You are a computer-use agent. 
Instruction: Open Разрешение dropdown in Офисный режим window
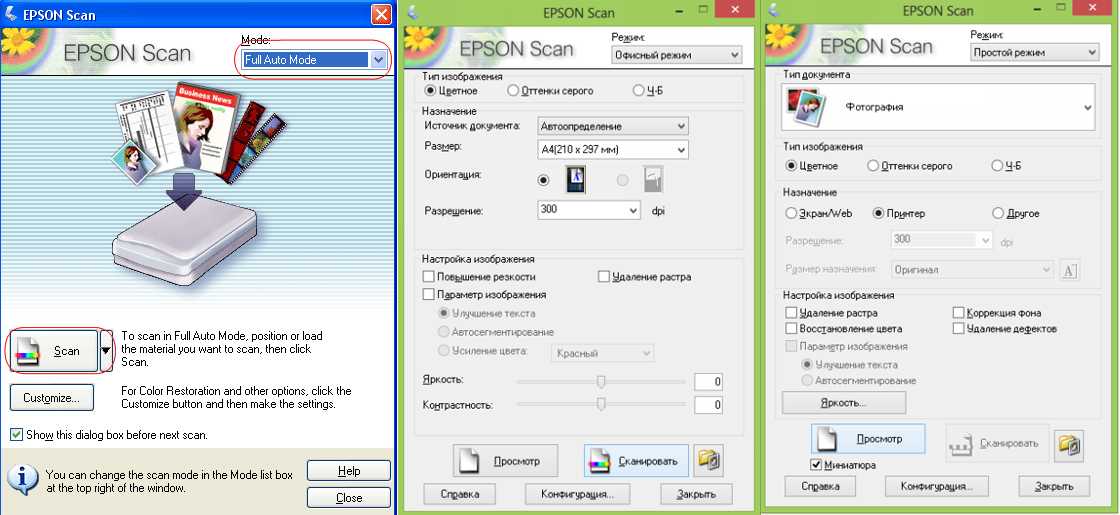(589, 210)
